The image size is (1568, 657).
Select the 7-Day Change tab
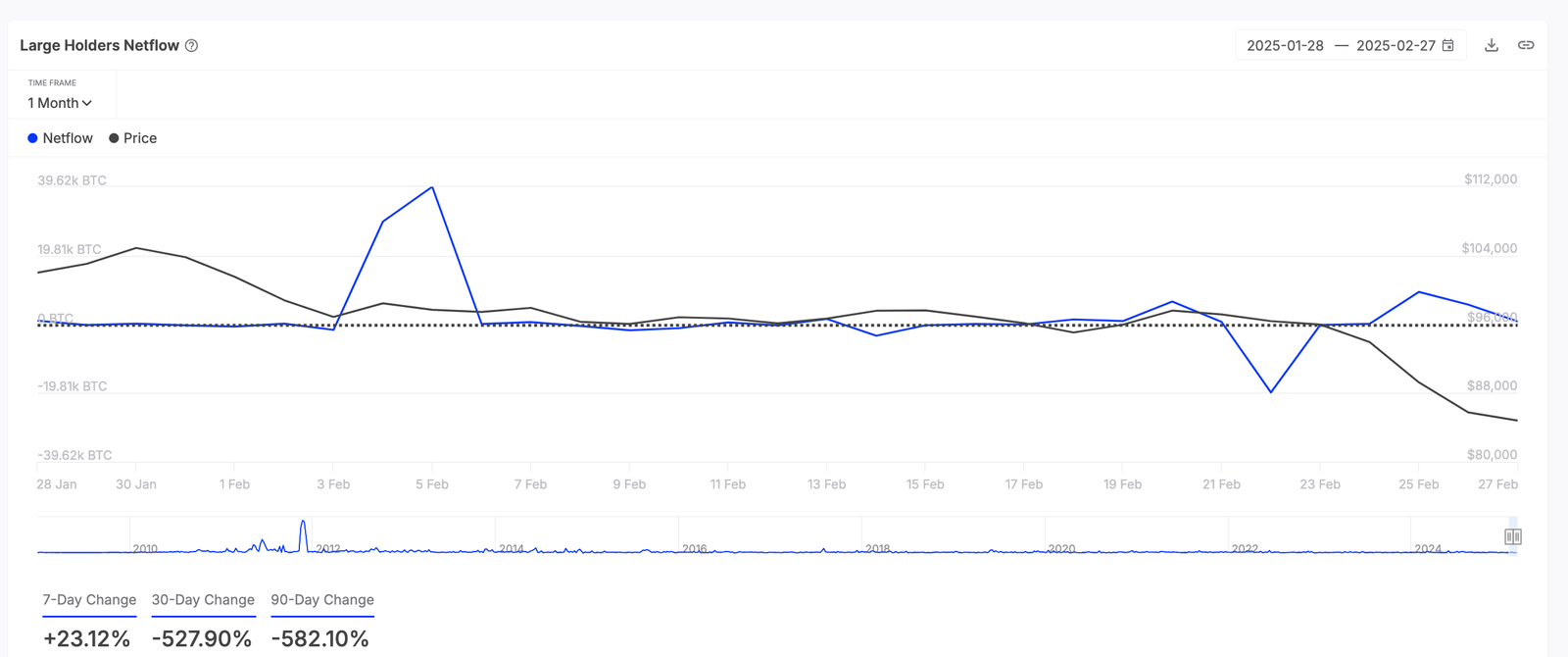pyautogui.click(x=89, y=600)
